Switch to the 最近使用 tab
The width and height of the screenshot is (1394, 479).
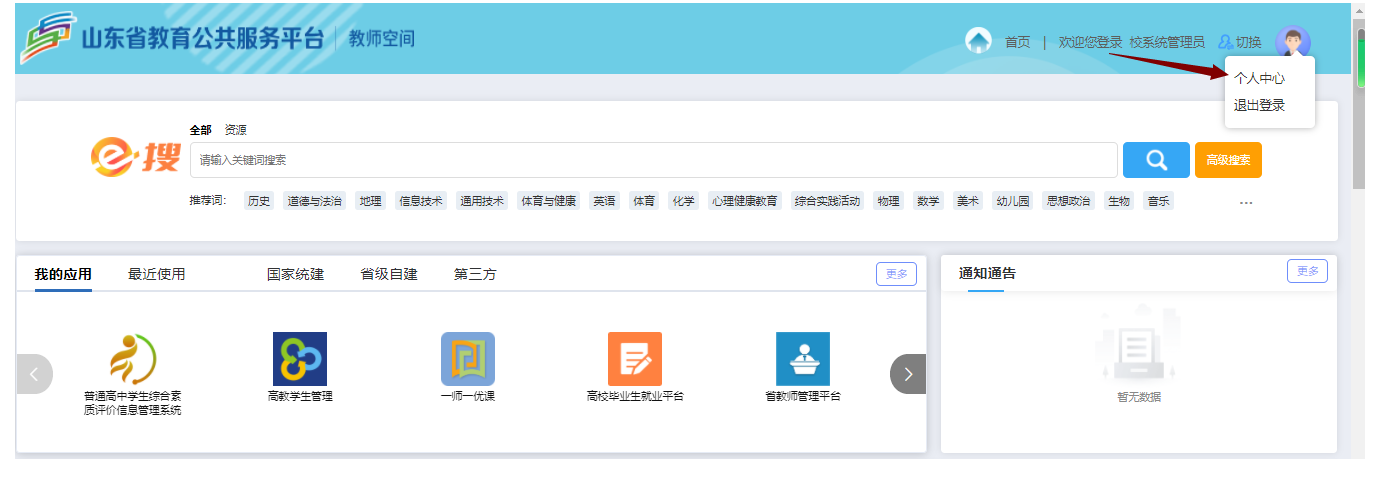156,274
